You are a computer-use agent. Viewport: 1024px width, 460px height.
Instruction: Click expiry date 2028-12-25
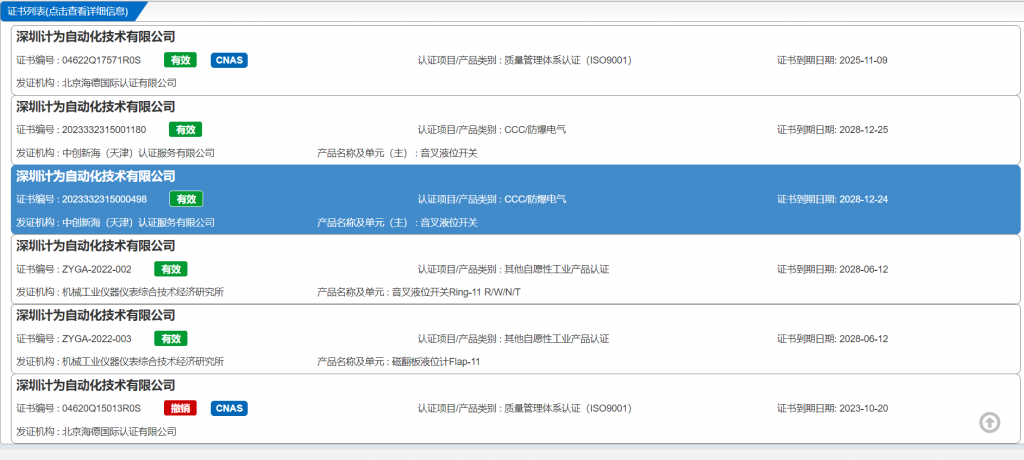pos(862,129)
